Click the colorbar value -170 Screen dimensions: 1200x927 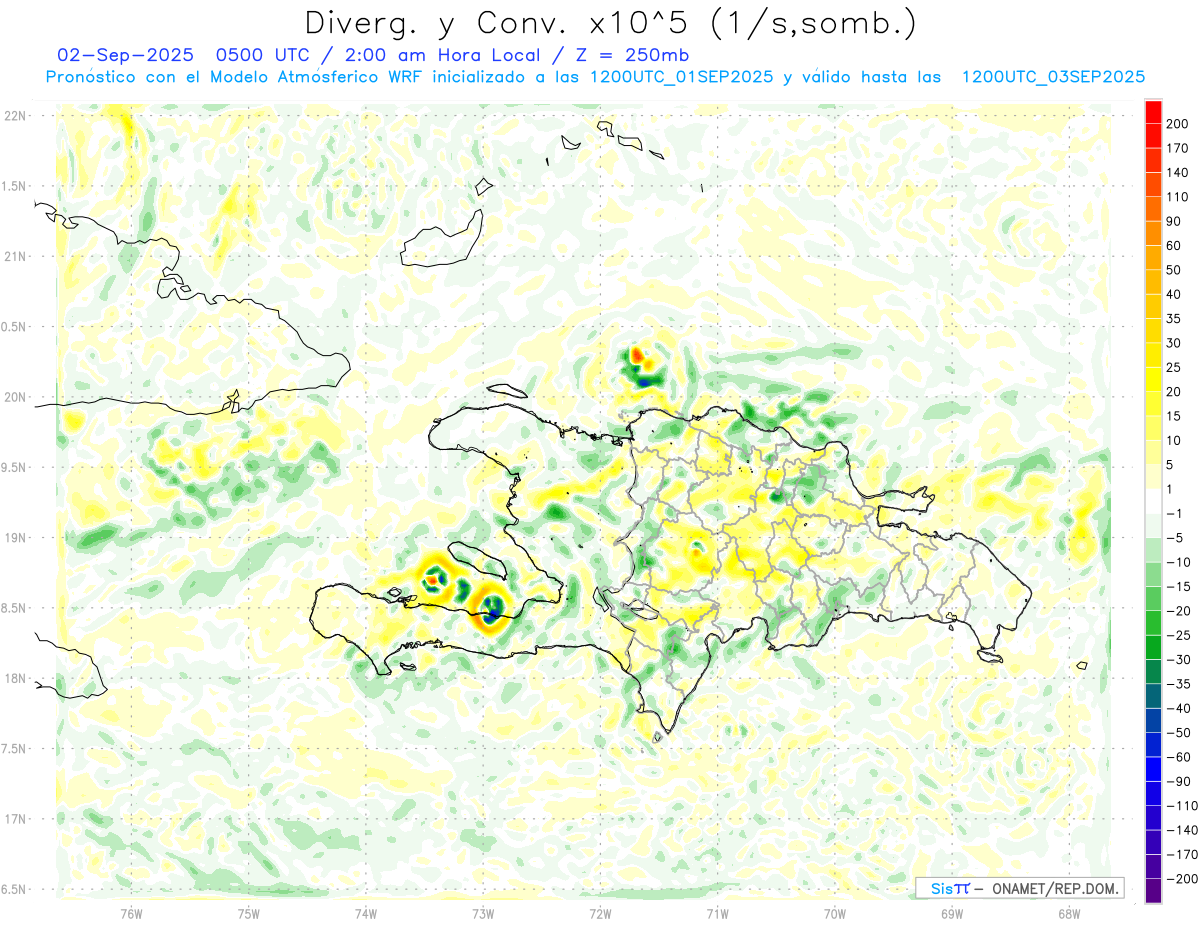point(1181,855)
